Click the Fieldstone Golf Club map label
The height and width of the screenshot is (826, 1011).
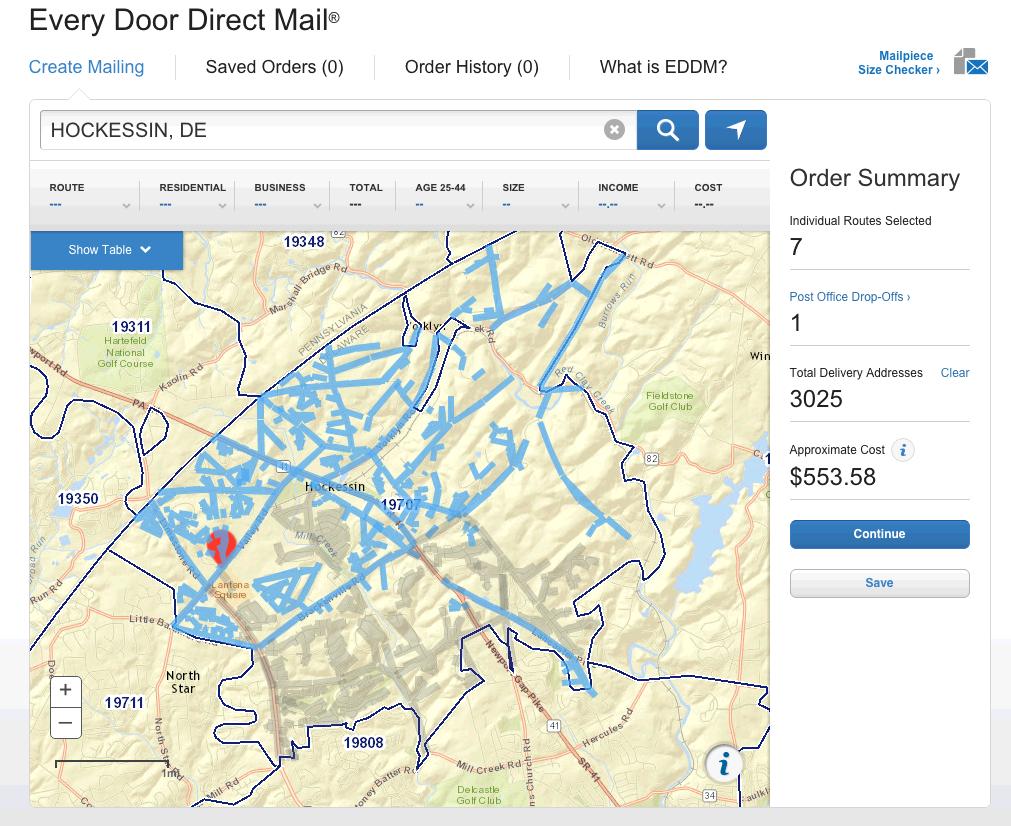(x=670, y=401)
